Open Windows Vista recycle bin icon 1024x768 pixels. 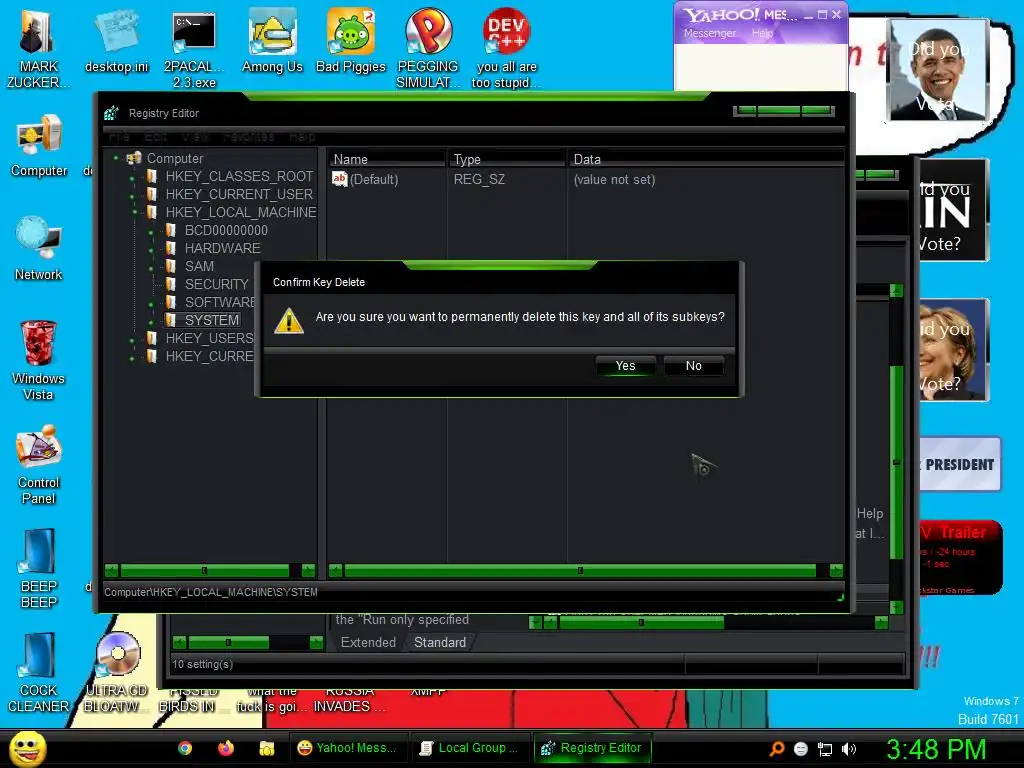[x=39, y=361]
